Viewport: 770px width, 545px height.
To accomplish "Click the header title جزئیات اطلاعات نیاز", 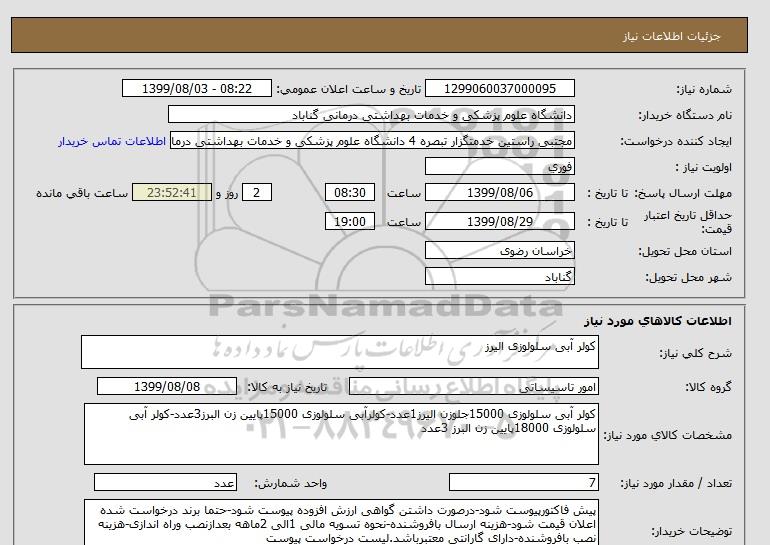I will [x=671, y=36].
